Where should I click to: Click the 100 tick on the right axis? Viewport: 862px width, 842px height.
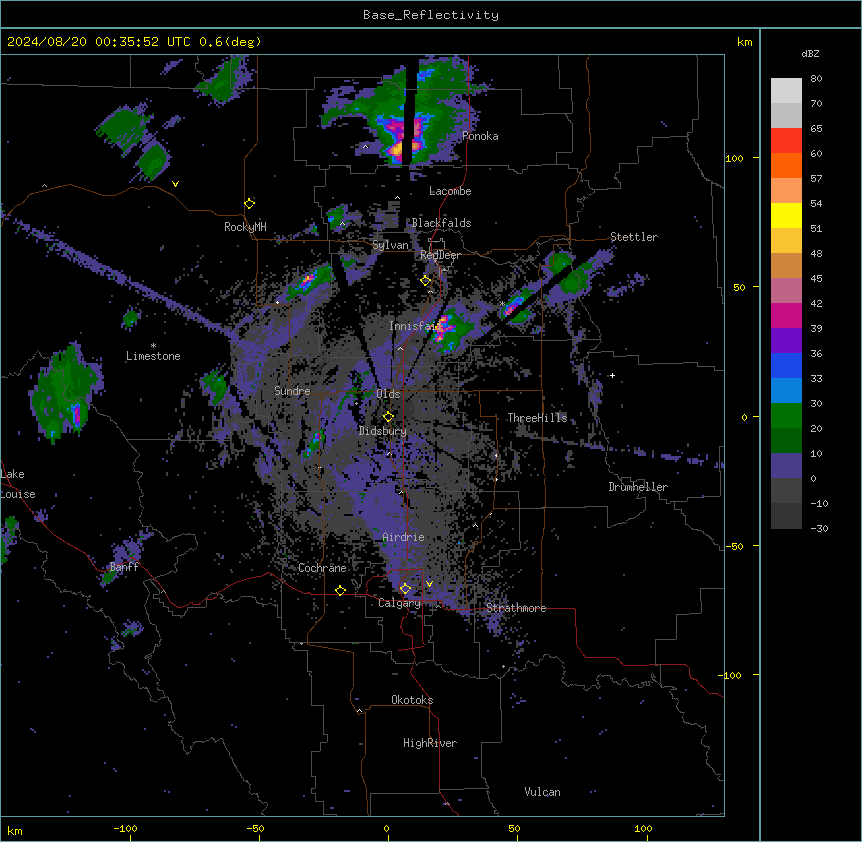734,158
